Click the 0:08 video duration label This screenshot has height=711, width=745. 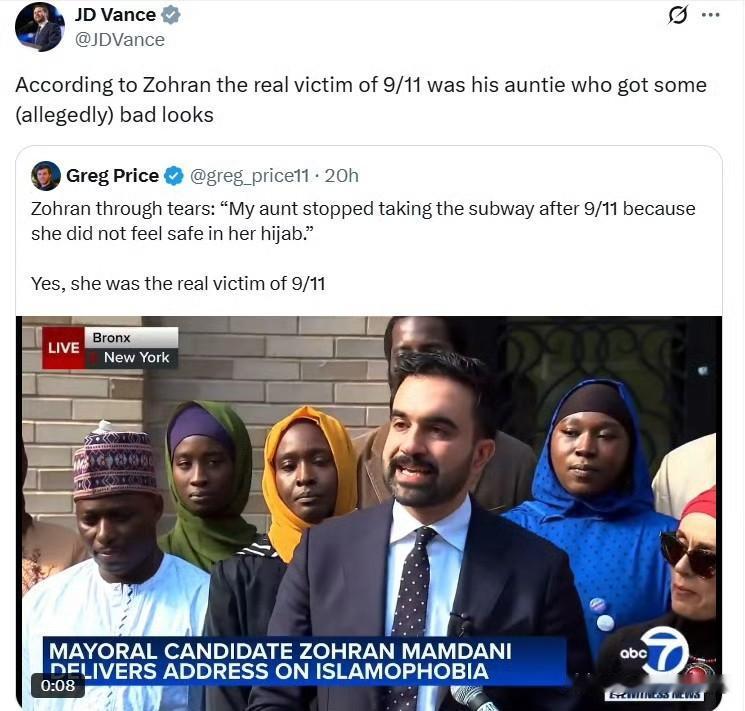[58, 685]
